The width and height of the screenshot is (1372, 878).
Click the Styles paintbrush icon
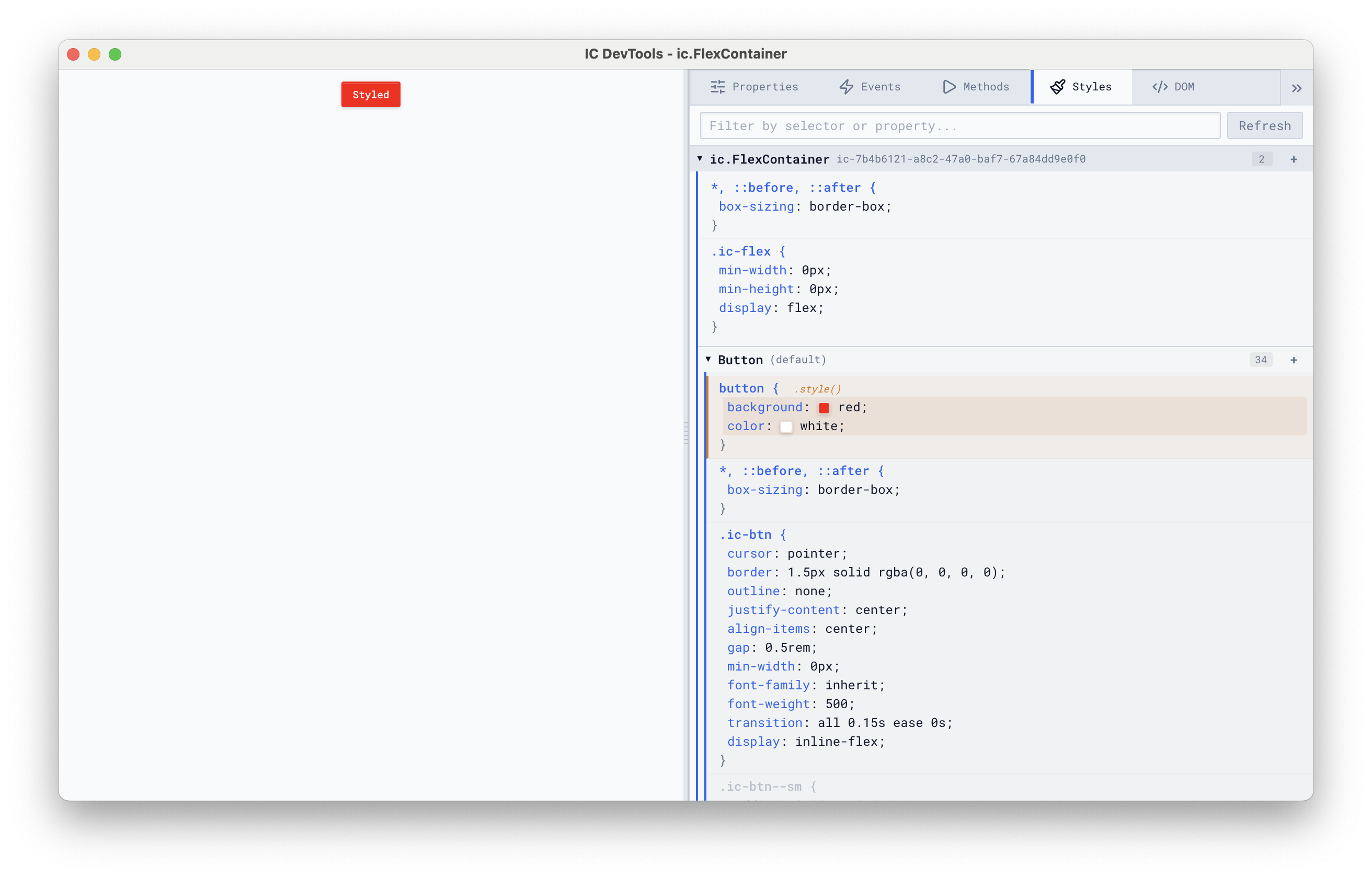1058,87
